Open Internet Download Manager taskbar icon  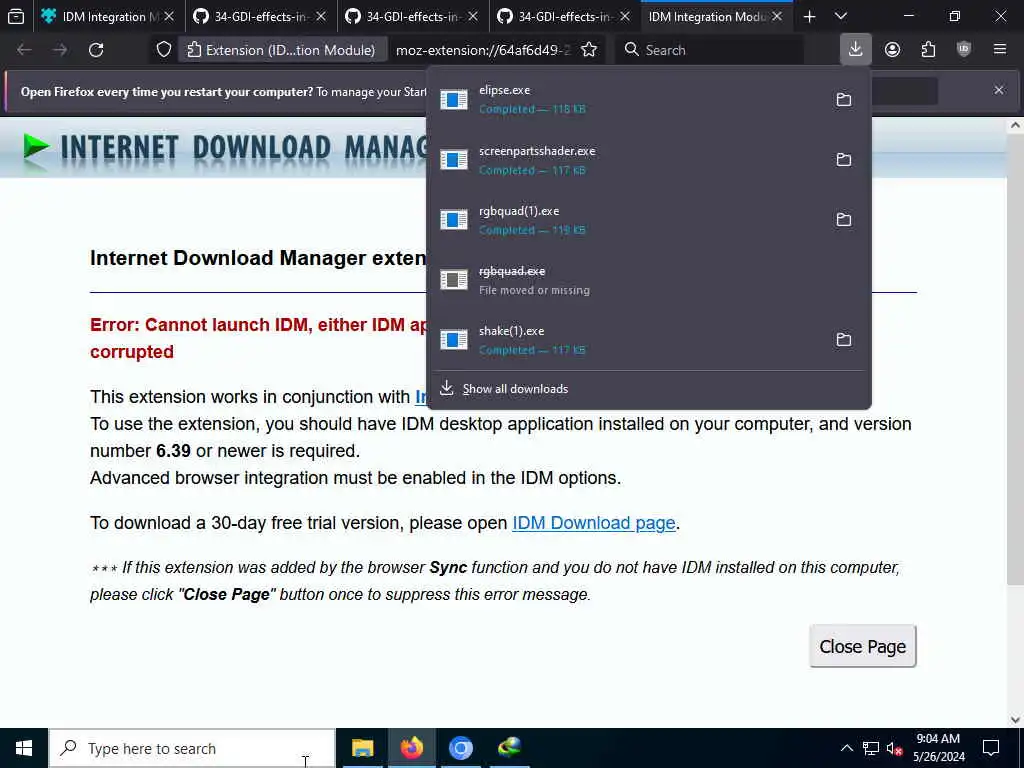[x=509, y=748]
